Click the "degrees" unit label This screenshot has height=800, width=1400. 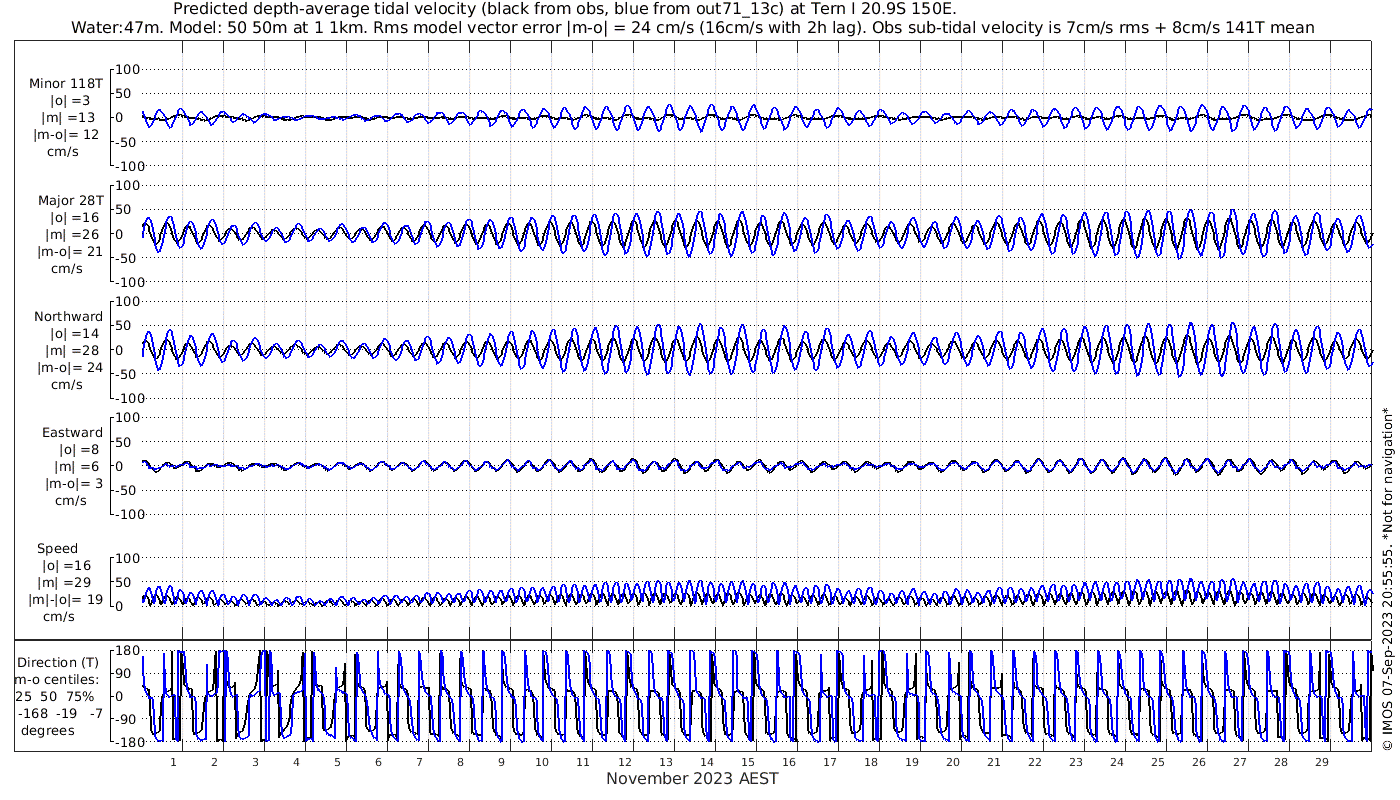[47, 731]
